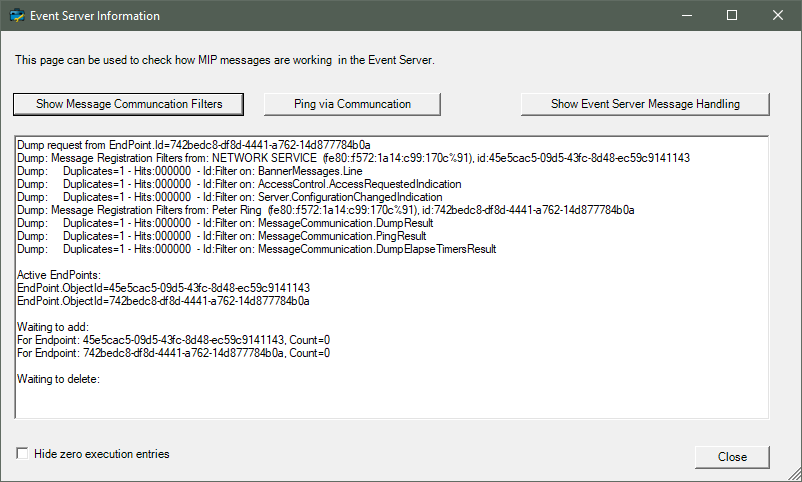This screenshot has height=482, width=802.
Task: Click the 'Hide zero execution entries' label
Action: click(102, 454)
